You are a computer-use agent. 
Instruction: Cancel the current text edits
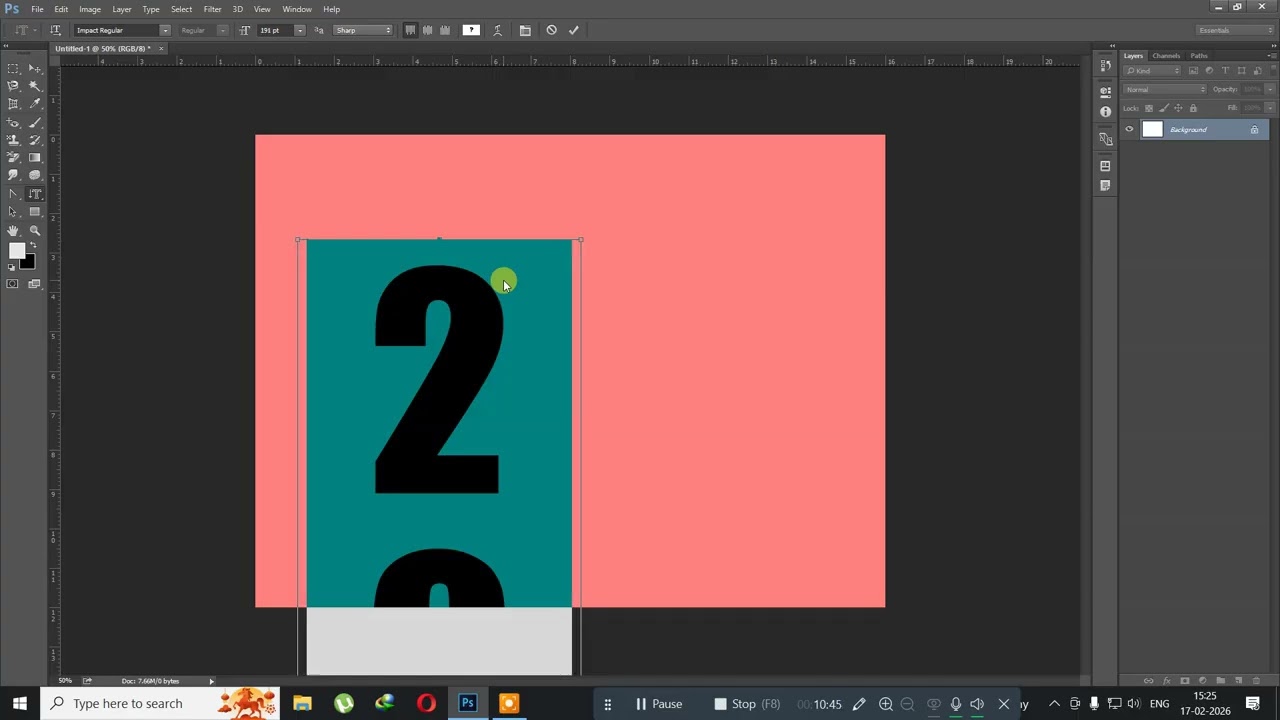point(551,30)
